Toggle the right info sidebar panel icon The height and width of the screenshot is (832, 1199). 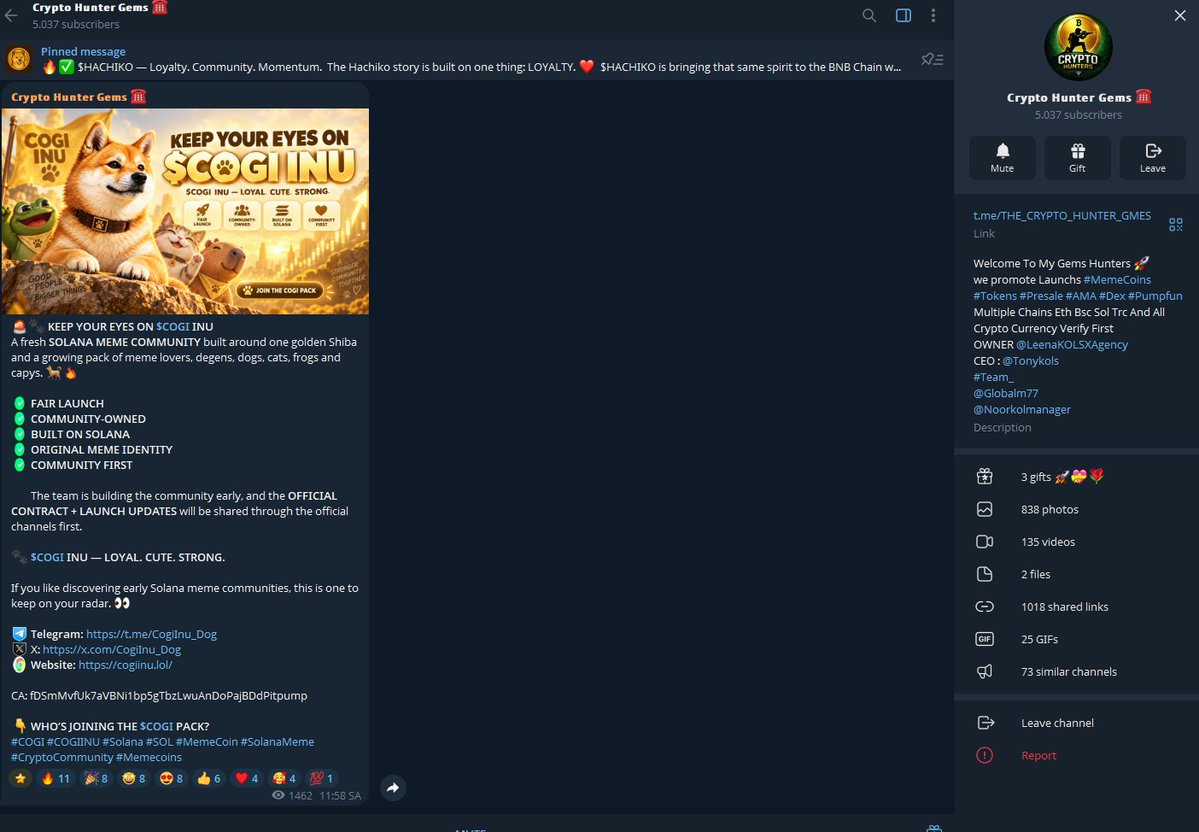[x=903, y=15]
